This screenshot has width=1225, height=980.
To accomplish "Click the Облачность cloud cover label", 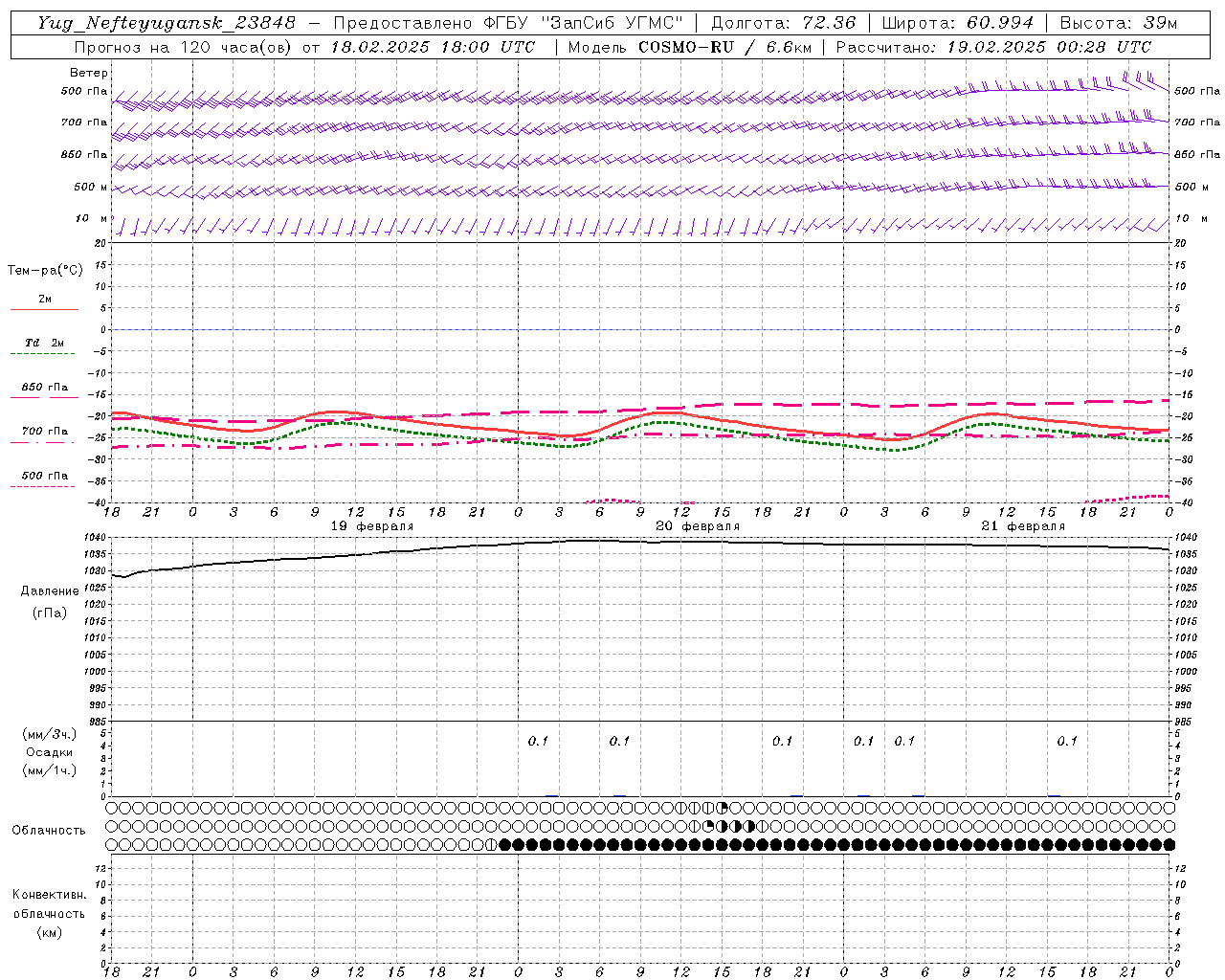I will [x=49, y=831].
